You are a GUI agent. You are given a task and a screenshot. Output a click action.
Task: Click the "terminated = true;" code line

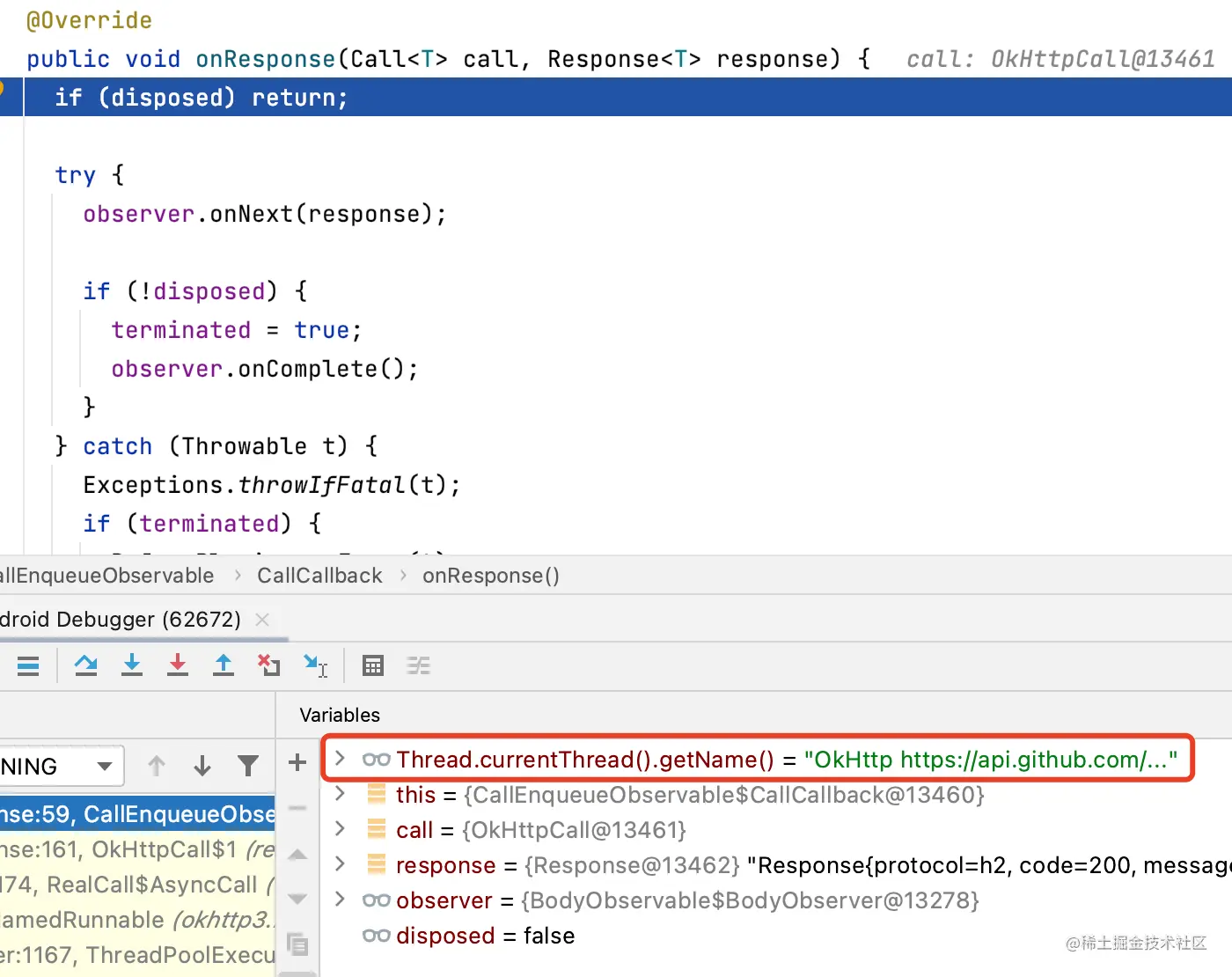pos(236,330)
